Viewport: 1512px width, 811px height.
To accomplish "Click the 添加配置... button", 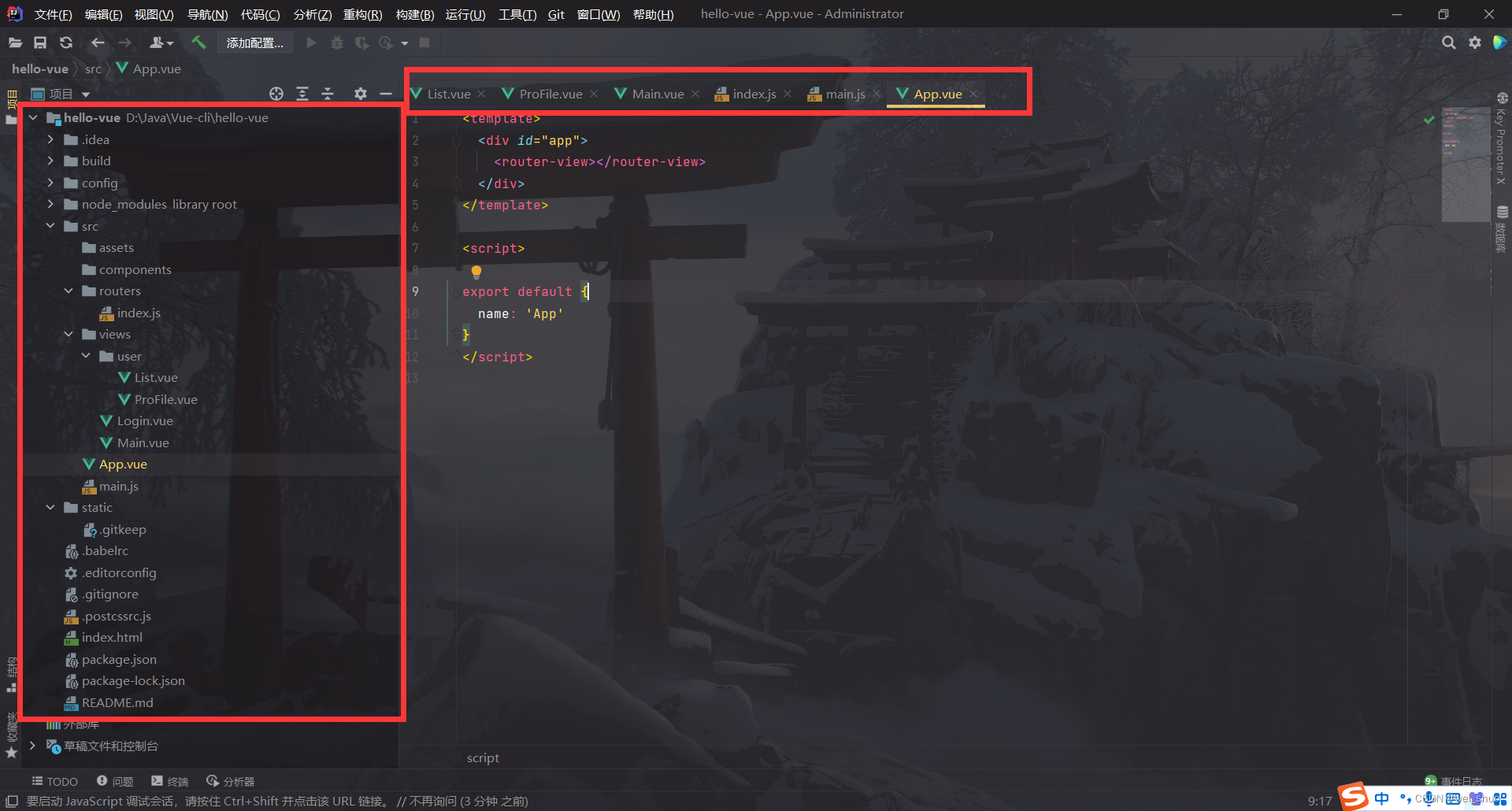I will click(255, 43).
